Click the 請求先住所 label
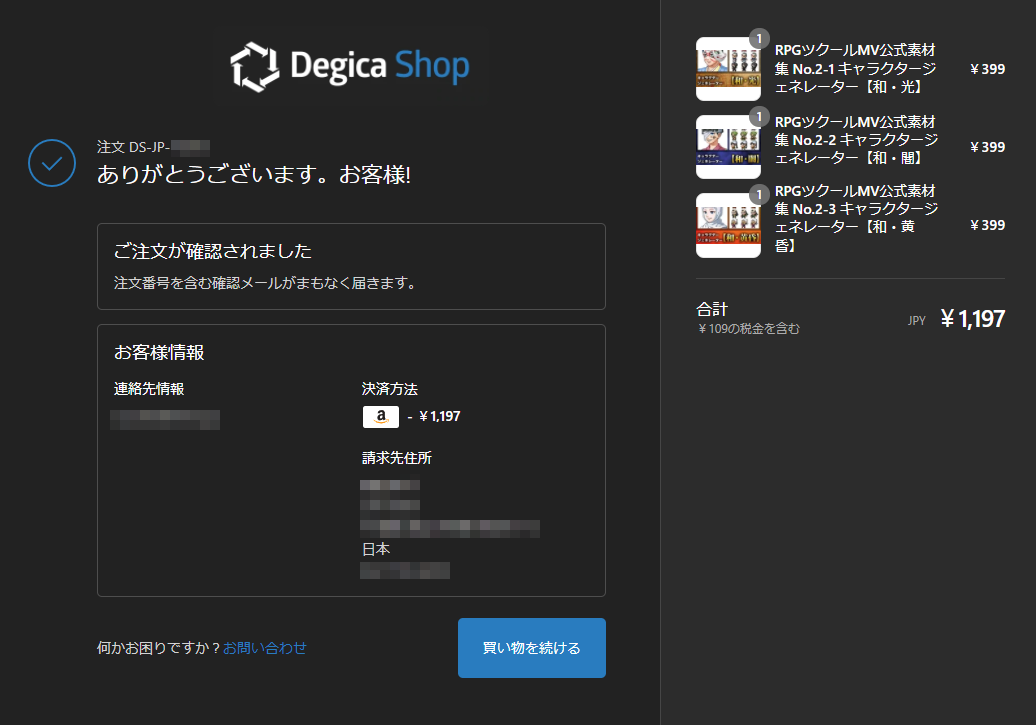This screenshot has height=725, width=1036. 396,458
